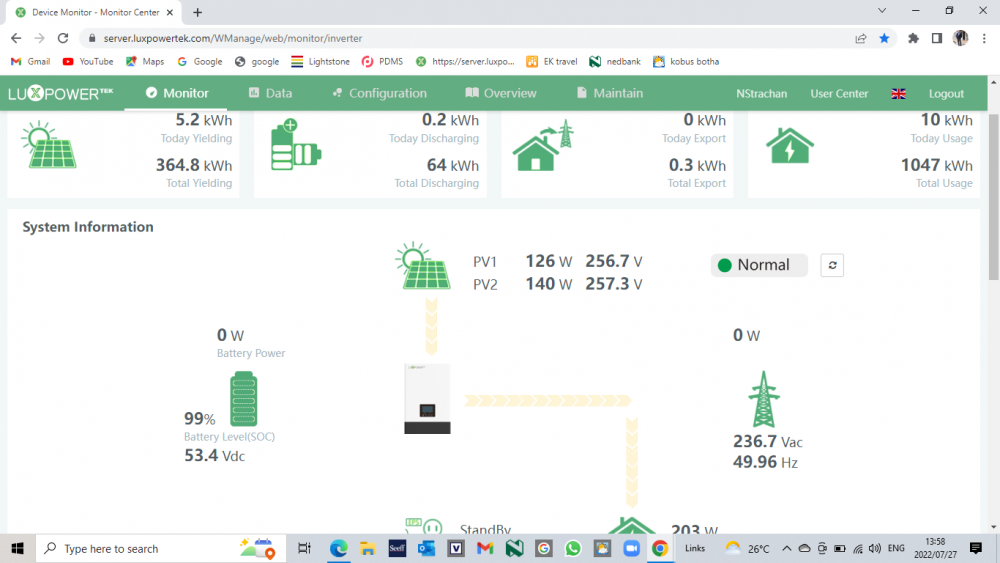Click the solar yielding panel icon in summary card
This screenshot has height=563, width=1000.
(49, 145)
